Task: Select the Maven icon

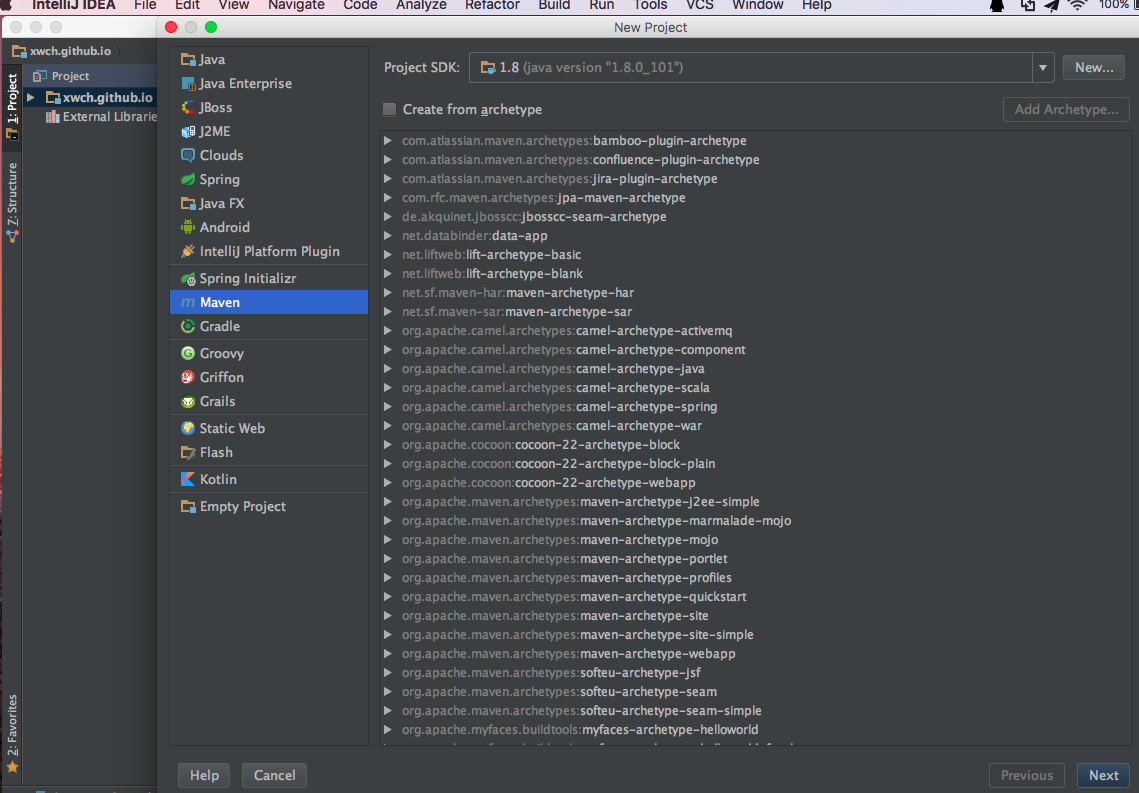Action: click(x=188, y=302)
